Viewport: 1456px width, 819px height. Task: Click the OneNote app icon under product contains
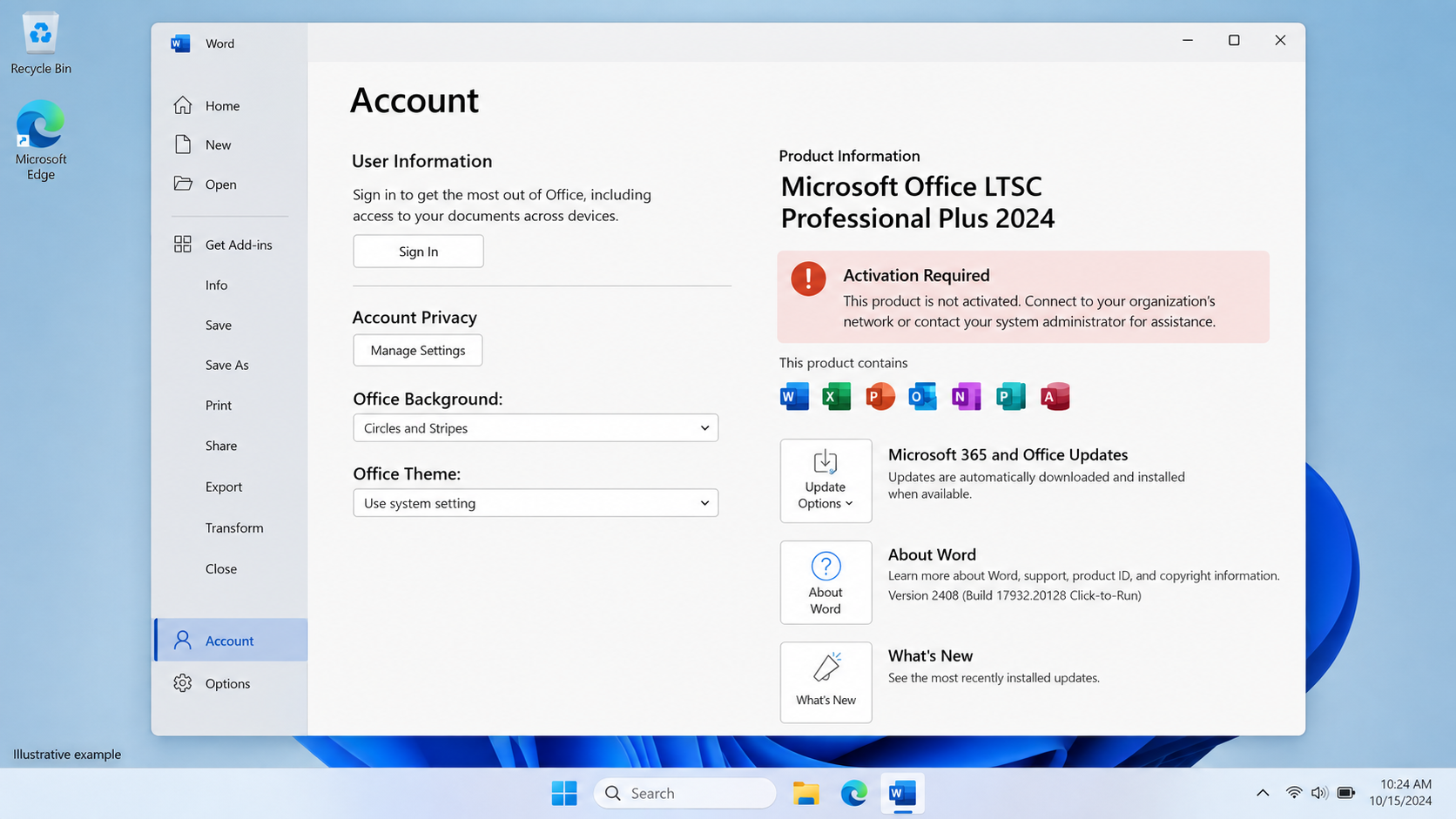click(x=967, y=397)
